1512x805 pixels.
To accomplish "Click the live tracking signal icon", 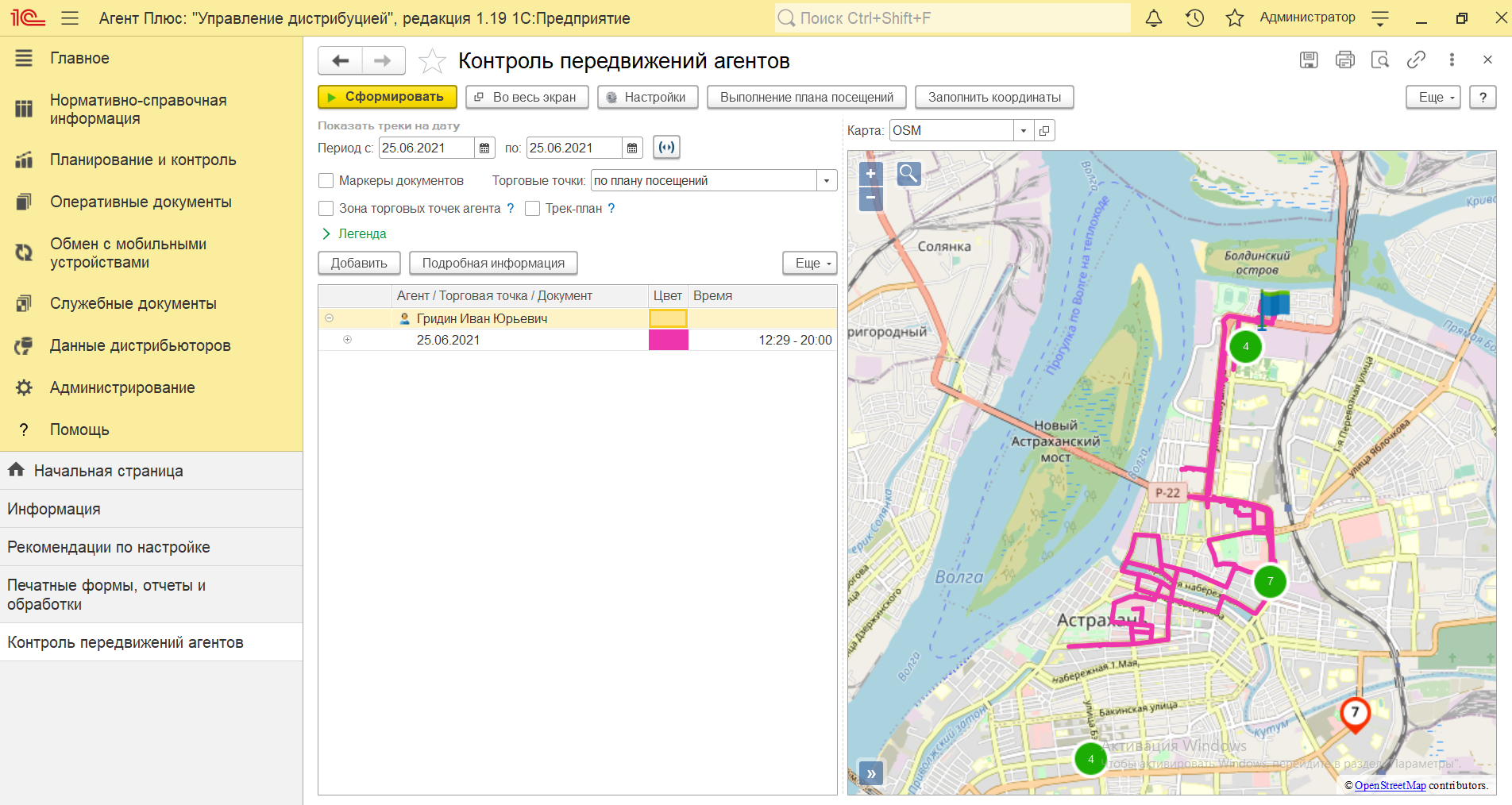I will click(666, 147).
